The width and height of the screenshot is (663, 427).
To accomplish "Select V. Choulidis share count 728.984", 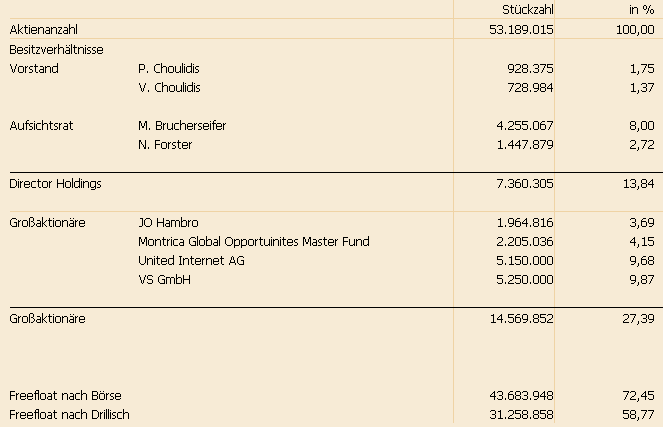I will coord(530,88).
